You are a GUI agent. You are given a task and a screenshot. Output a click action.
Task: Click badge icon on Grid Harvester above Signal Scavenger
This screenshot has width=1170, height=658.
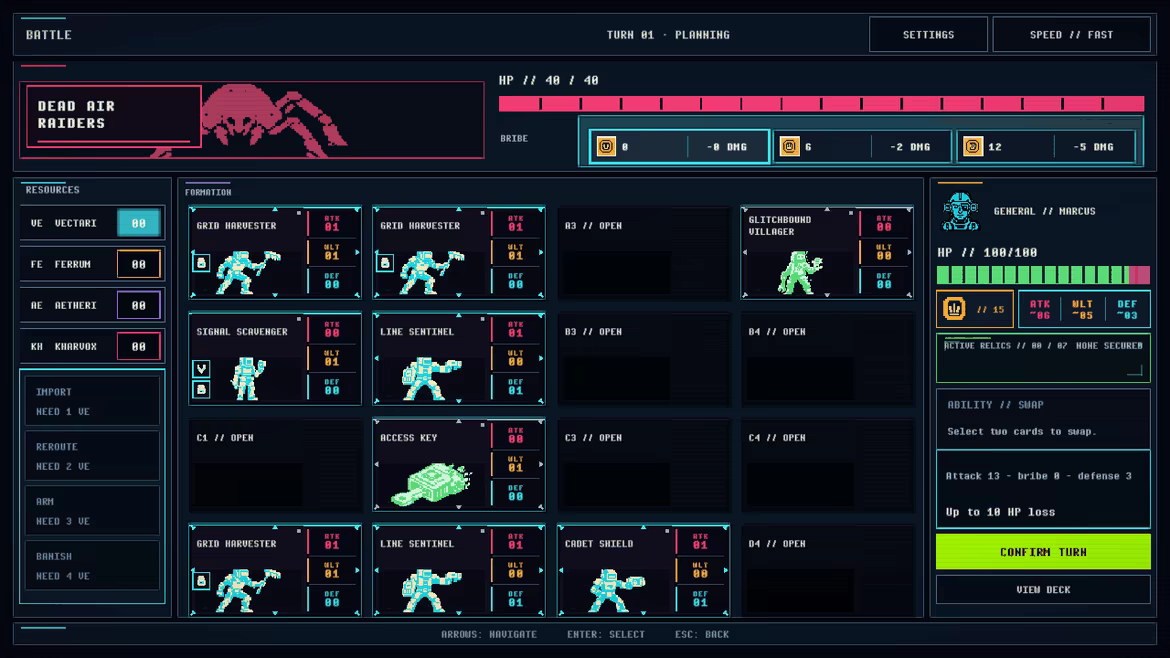(x=201, y=263)
